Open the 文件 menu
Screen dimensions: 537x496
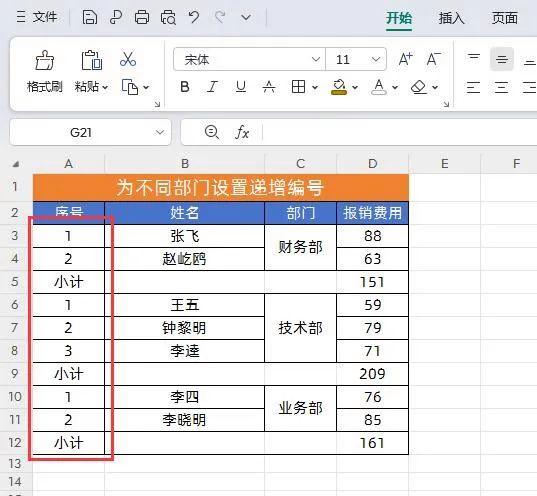click(37, 17)
